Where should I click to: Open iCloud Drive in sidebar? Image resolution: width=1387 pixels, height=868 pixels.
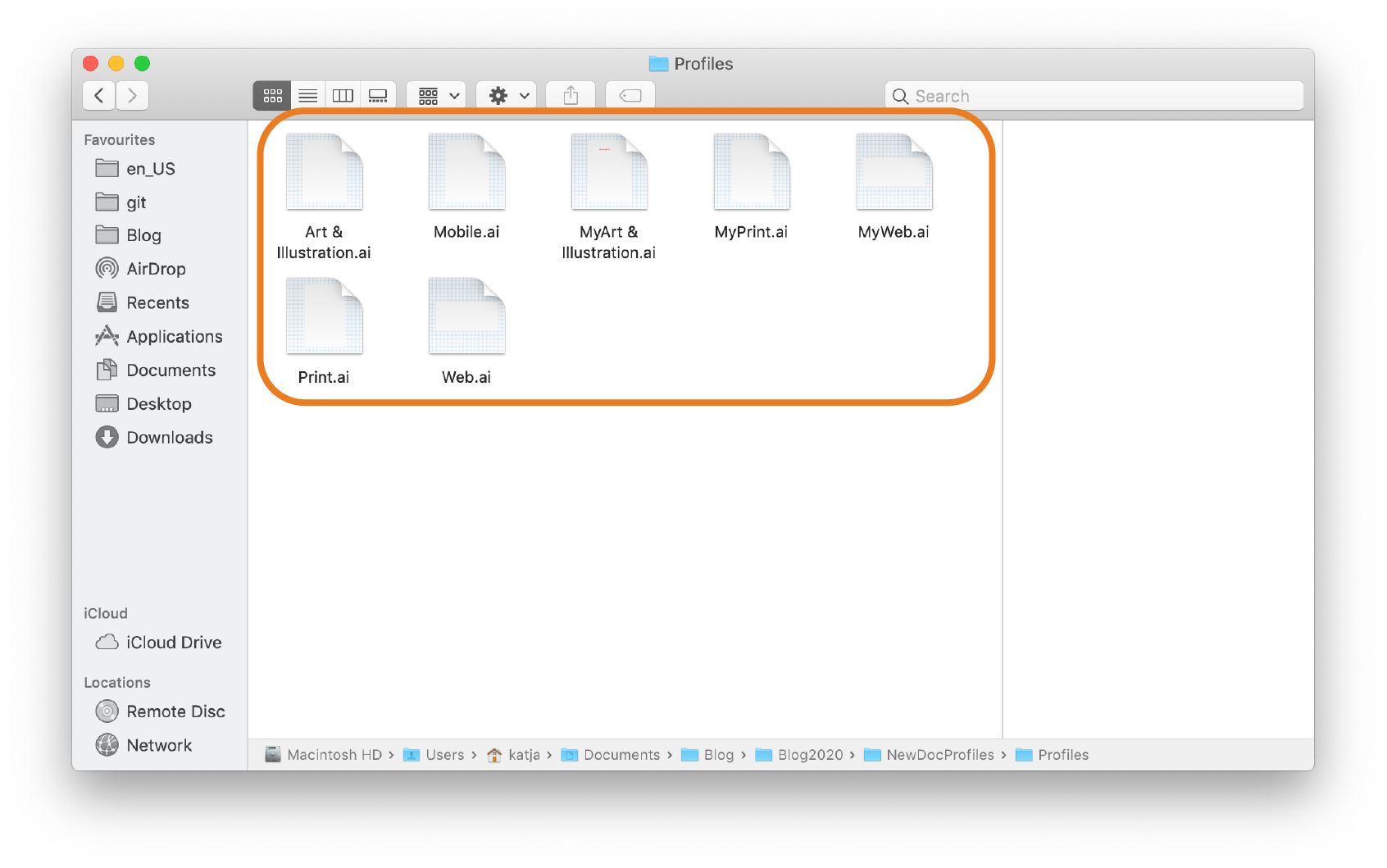coord(160,642)
